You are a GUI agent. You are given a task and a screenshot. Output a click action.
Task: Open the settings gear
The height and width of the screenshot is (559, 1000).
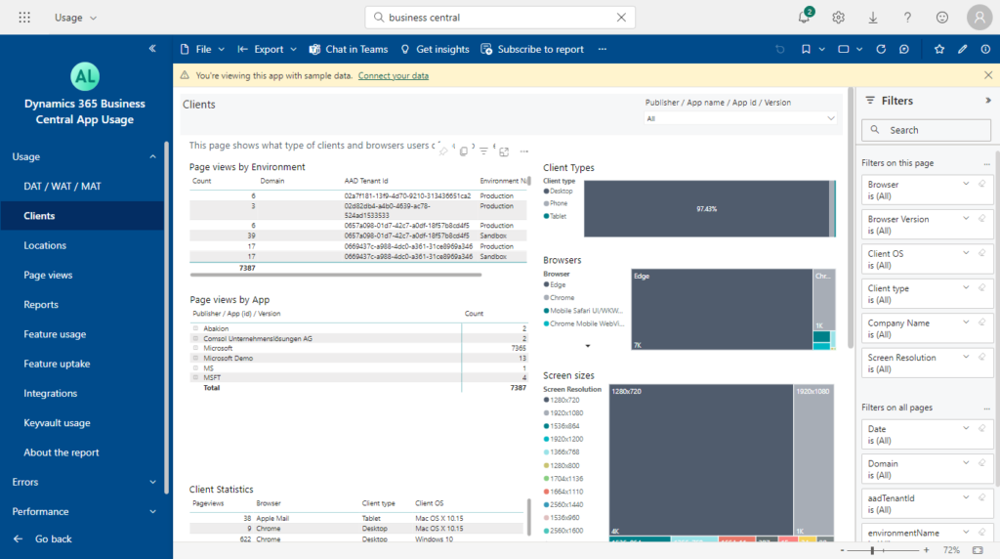click(x=838, y=17)
